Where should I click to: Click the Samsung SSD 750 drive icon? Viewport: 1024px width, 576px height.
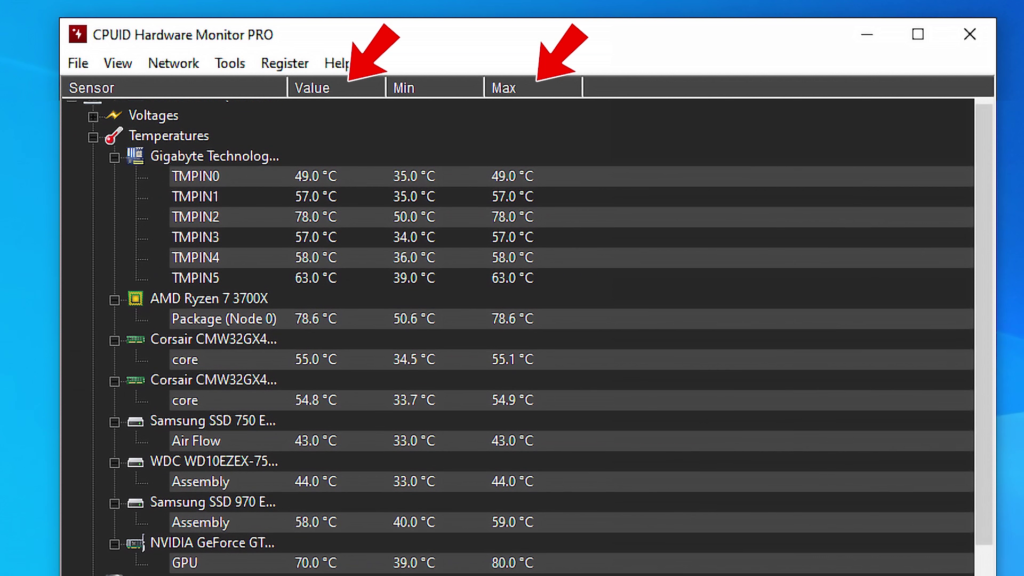135,421
